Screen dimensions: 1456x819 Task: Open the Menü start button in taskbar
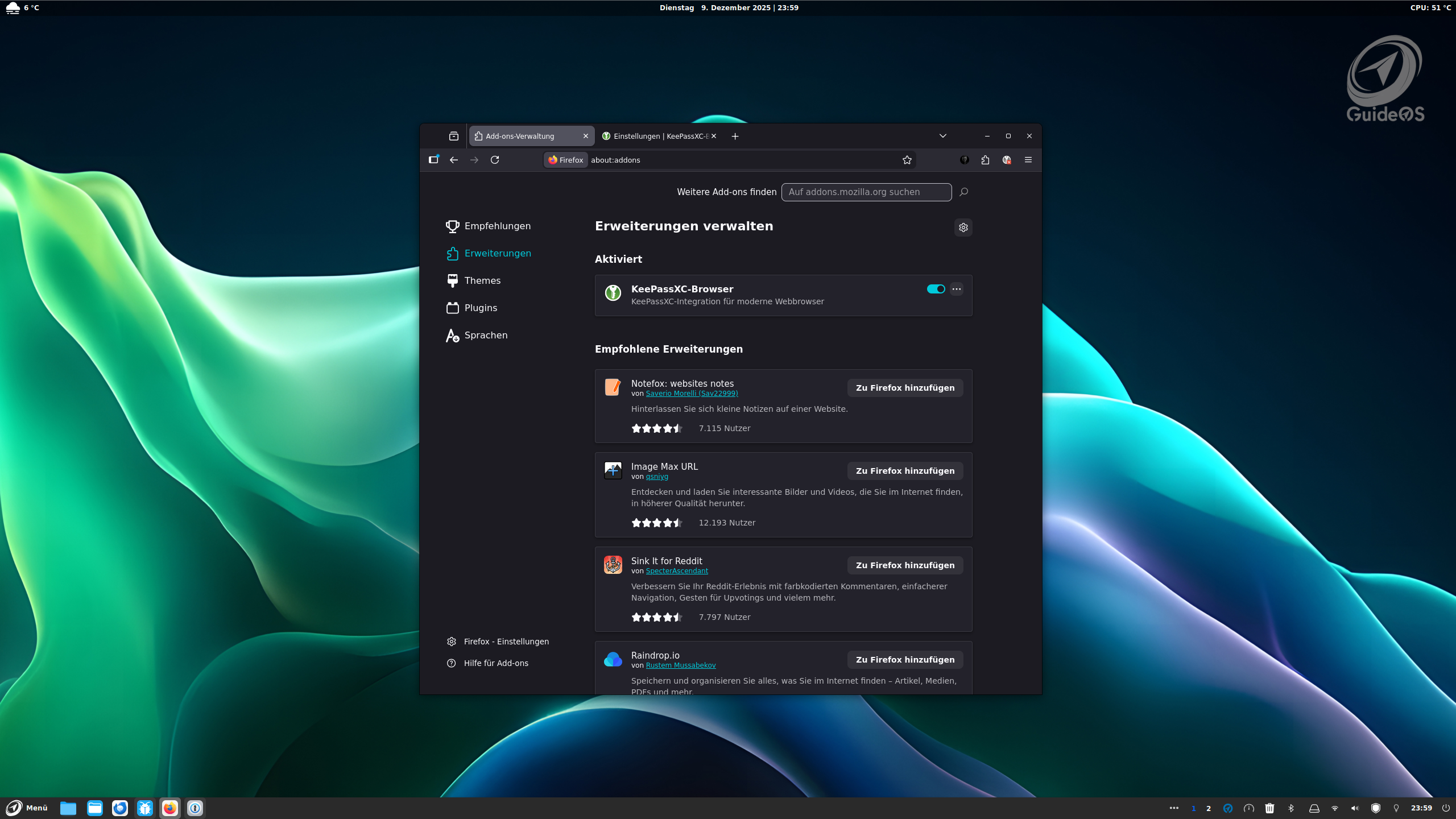[x=27, y=808]
